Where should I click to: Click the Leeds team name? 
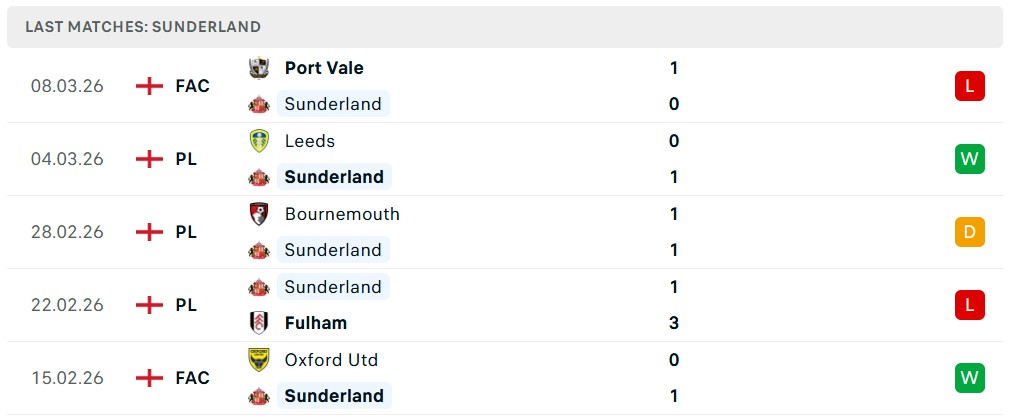(310, 141)
